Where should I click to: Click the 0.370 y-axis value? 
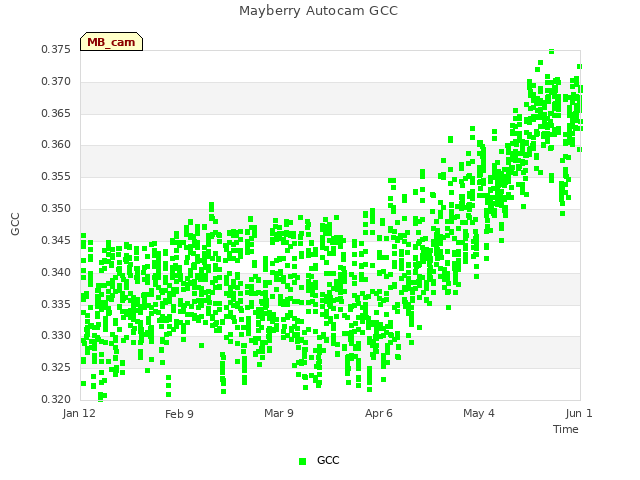(x=56, y=82)
